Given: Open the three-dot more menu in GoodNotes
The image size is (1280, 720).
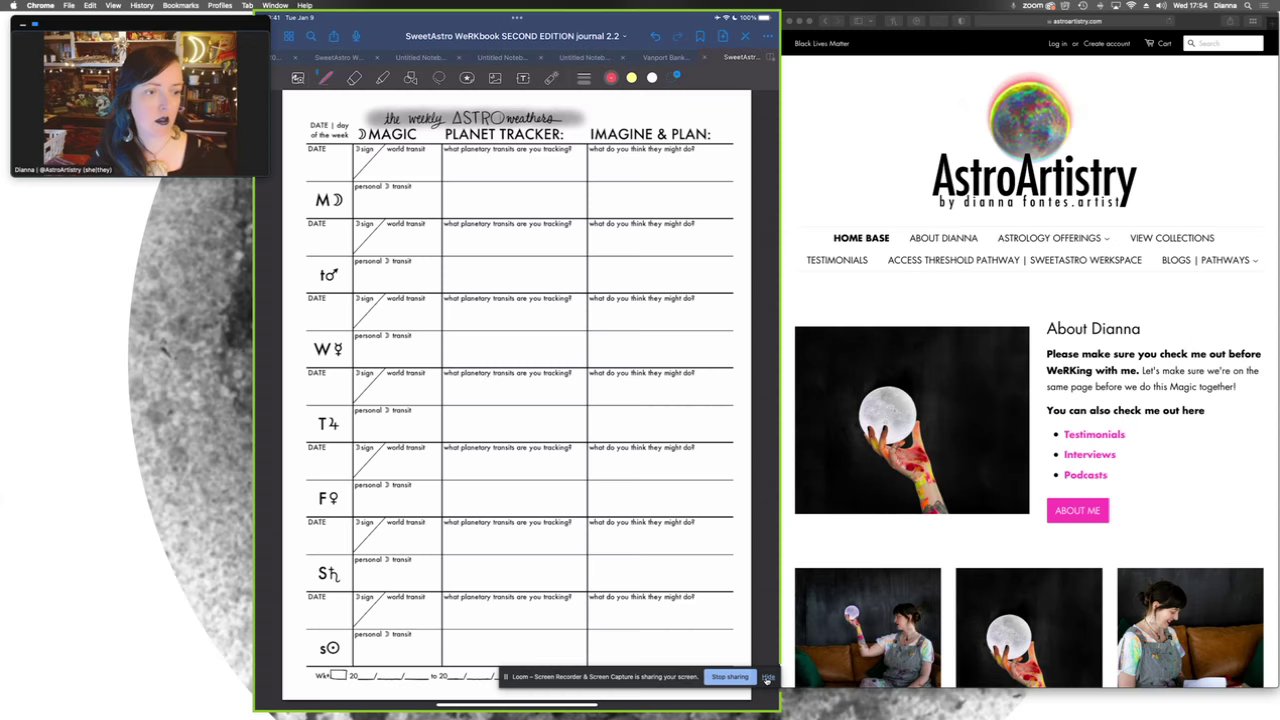Looking at the screenshot, I should coord(768,36).
